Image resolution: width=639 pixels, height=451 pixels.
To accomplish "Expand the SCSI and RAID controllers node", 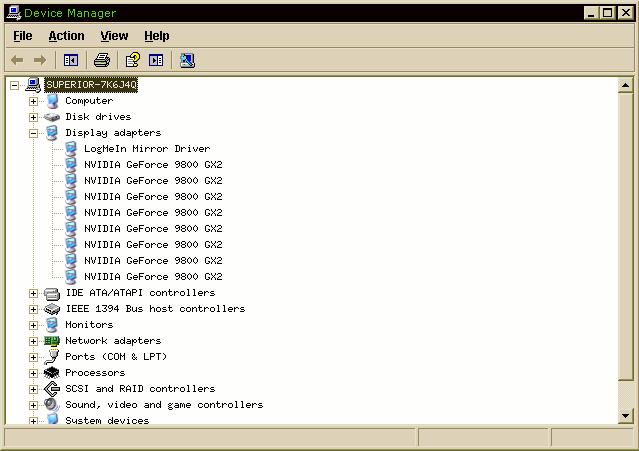I will 33,389.
